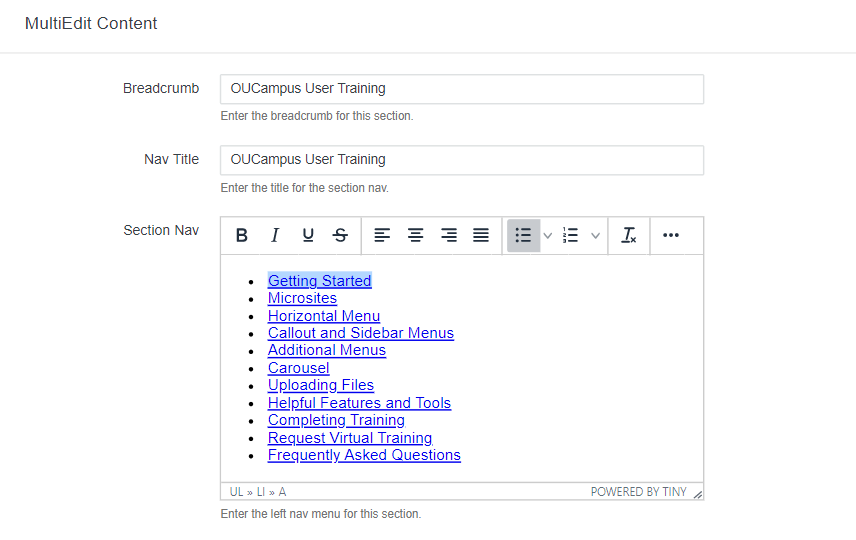Open numbered list style dropdown arrow
The width and height of the screenshot is (856, 540).
pos(596,236)
